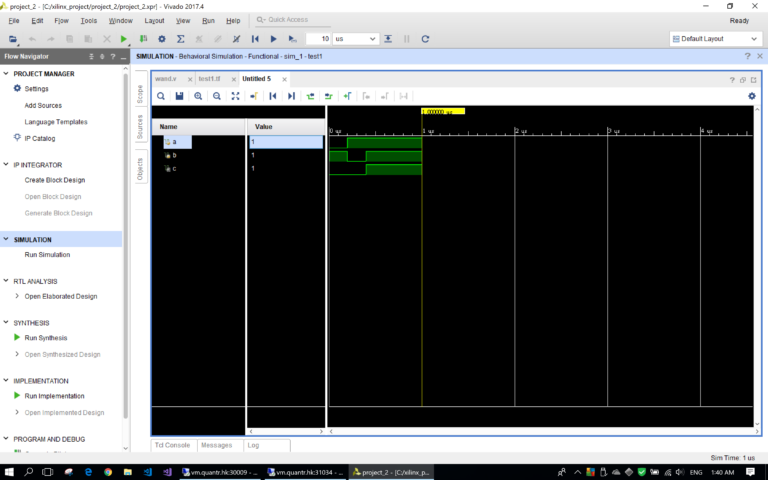Run all simulation with the play icon

pos(274,39)
